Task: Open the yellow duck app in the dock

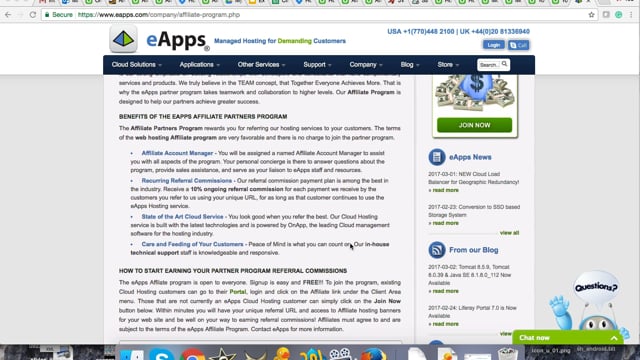Action: pyautogui.click(x=282, y=353)
